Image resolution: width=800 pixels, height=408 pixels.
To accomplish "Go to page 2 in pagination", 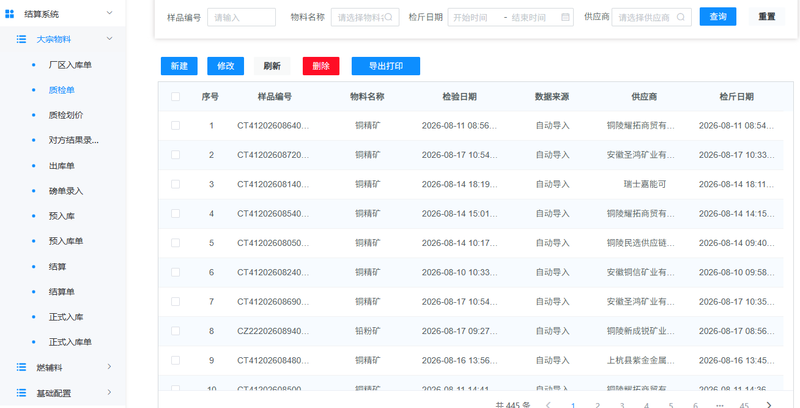I will point(597,405).
